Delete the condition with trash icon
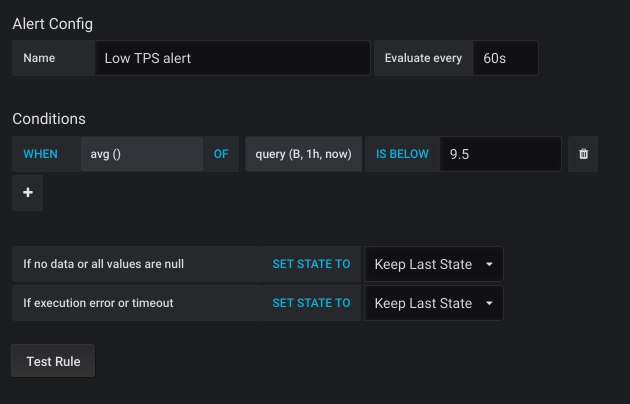 (x=583, y=154)
